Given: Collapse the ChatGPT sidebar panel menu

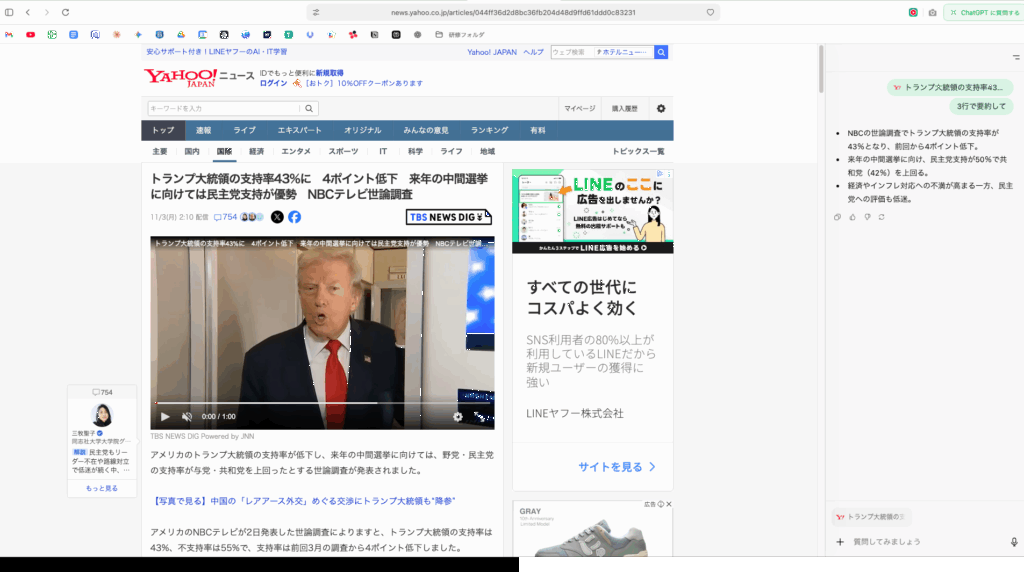Looking at the screenshot, I should pyautogui.click(x=1016, y=58).
